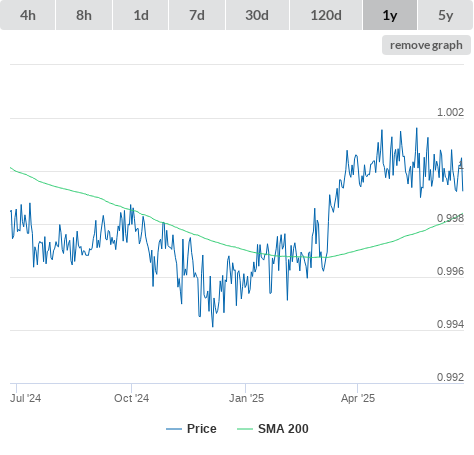
Task: Click the Oct '24 axis tick label
Action: (x=131, y=398)
